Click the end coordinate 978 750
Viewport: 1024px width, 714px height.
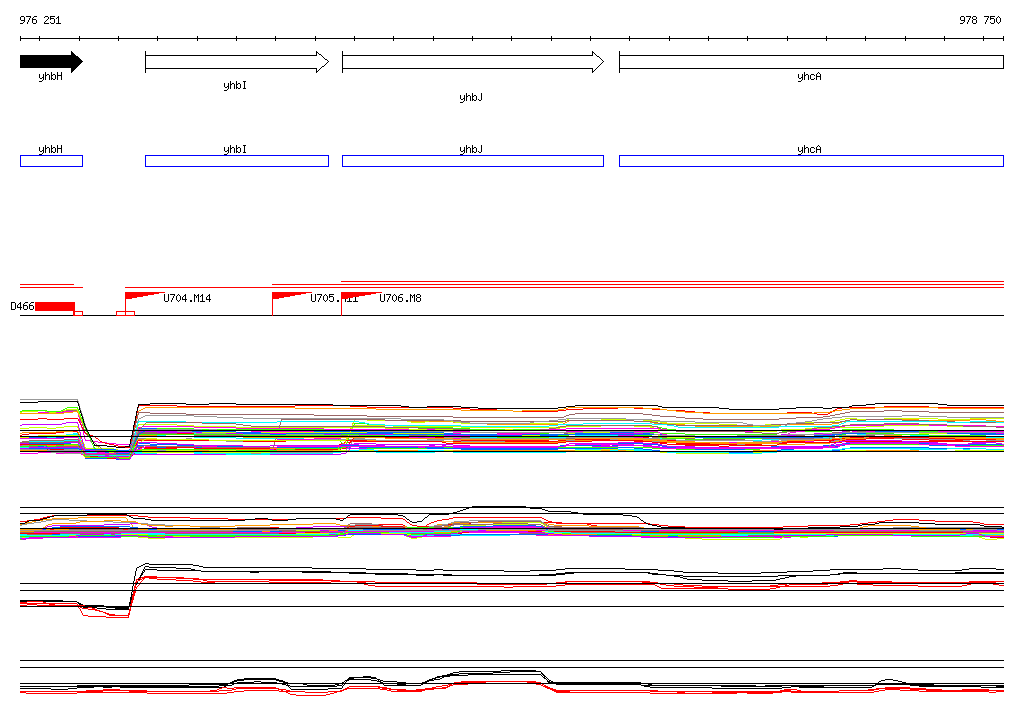(980, 20)
